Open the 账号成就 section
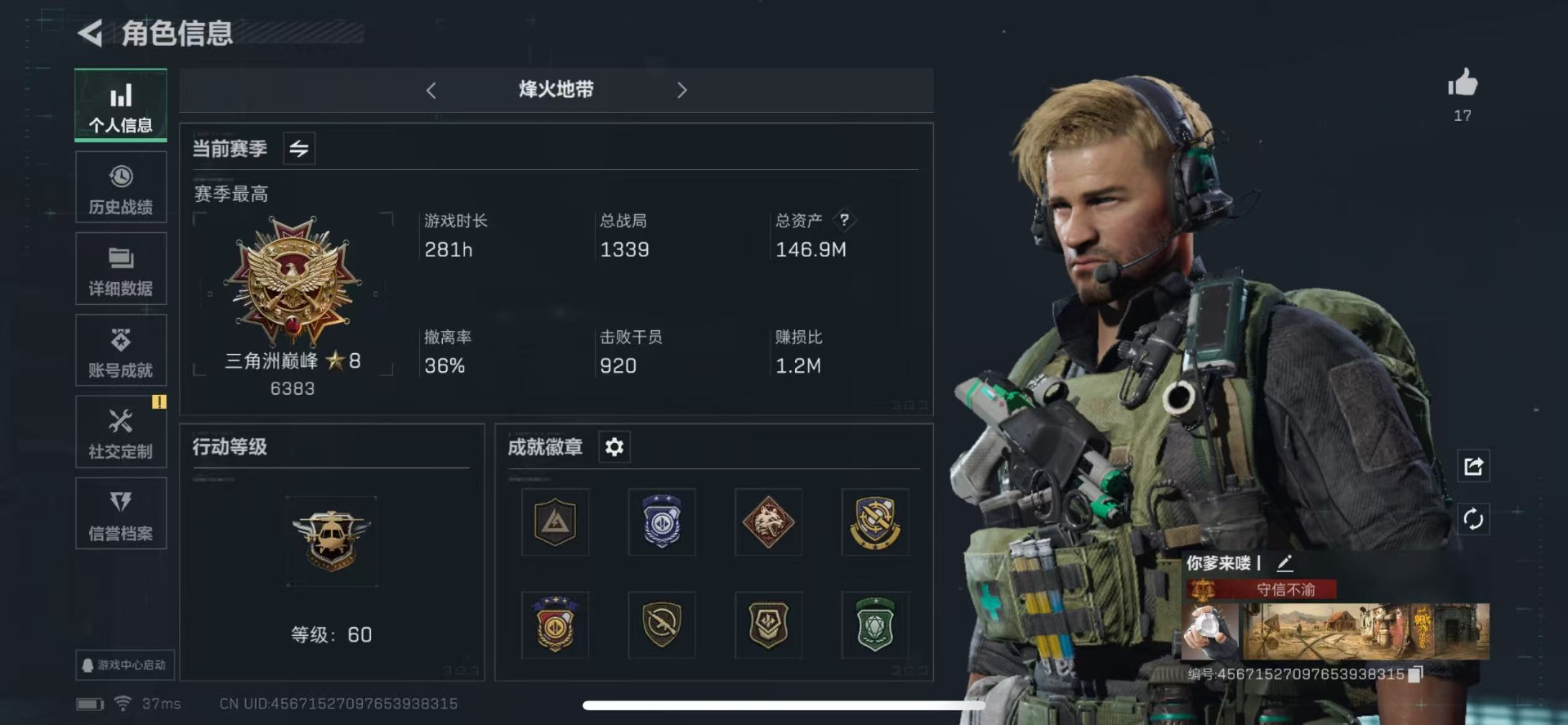The height and width of the screenshot is (725, 1568). (121, 351)
